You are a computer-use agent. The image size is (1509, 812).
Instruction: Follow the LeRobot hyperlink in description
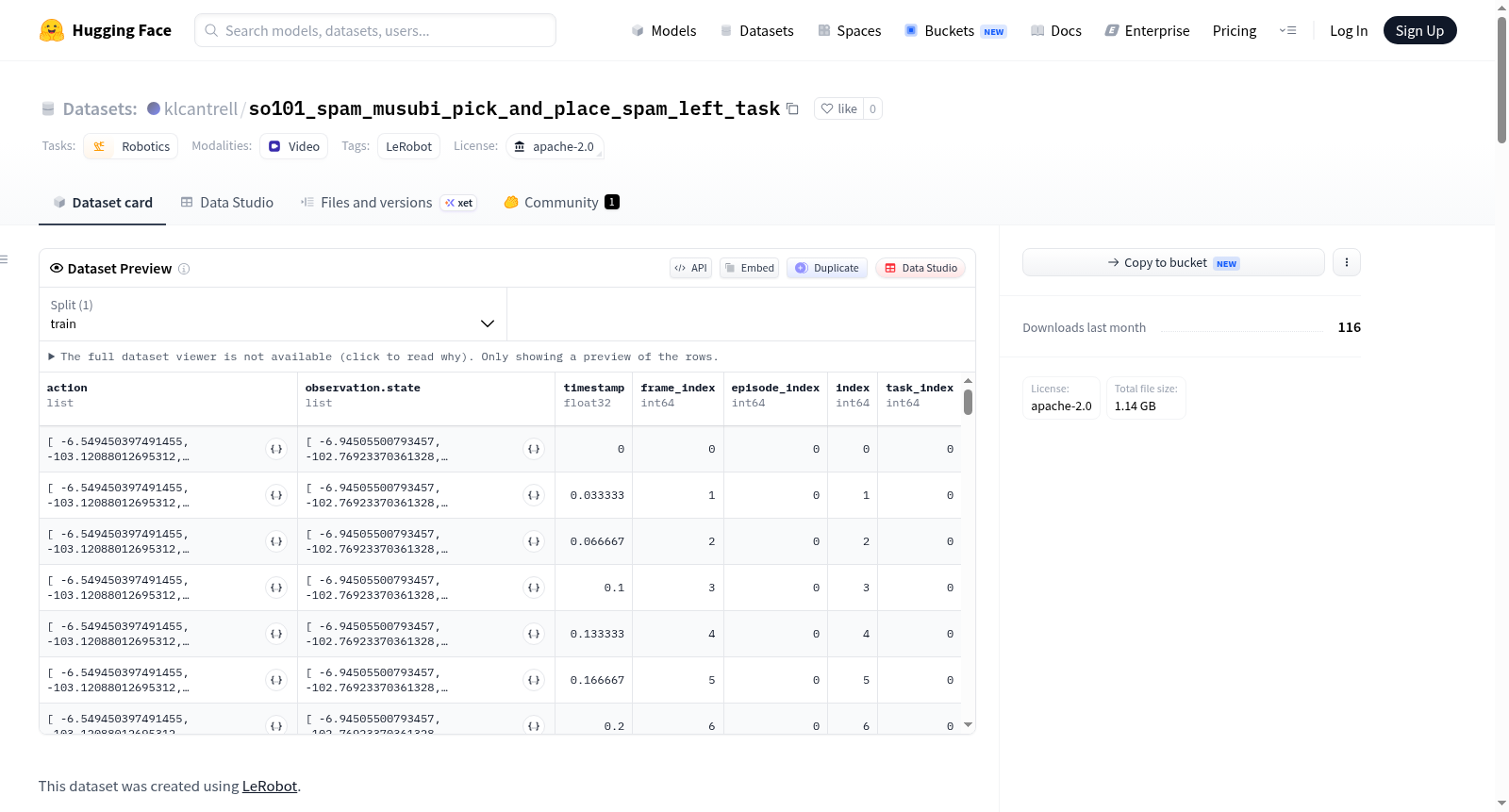click(270, 787)
